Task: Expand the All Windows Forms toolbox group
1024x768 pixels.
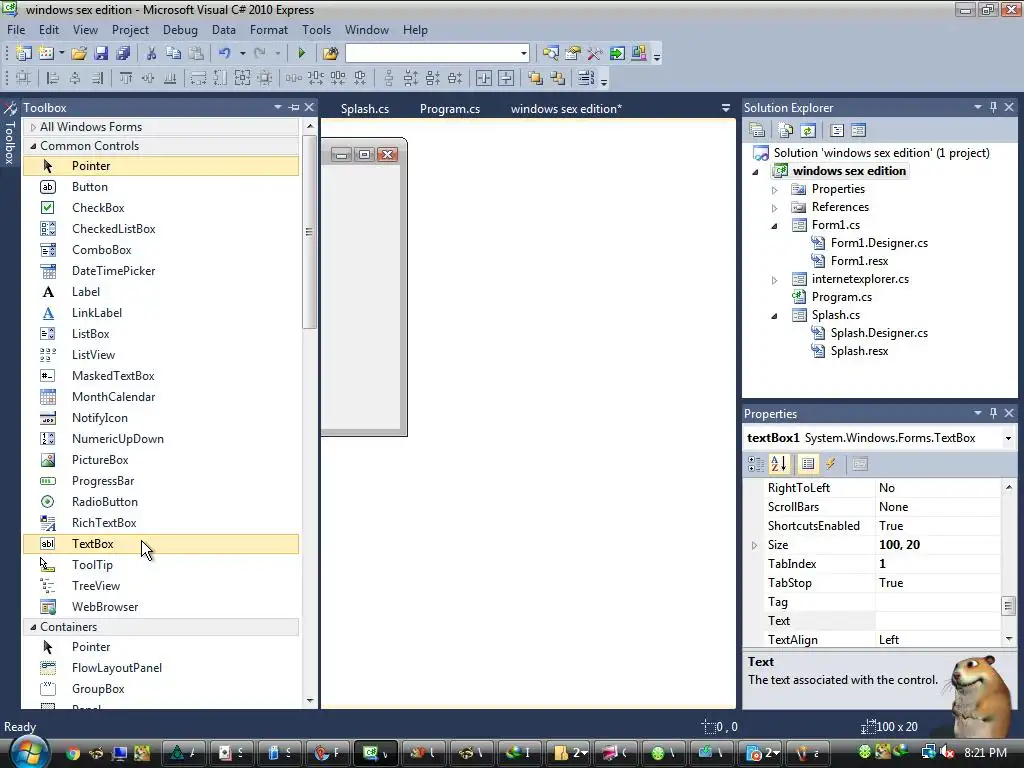Action: pos(33,127)
